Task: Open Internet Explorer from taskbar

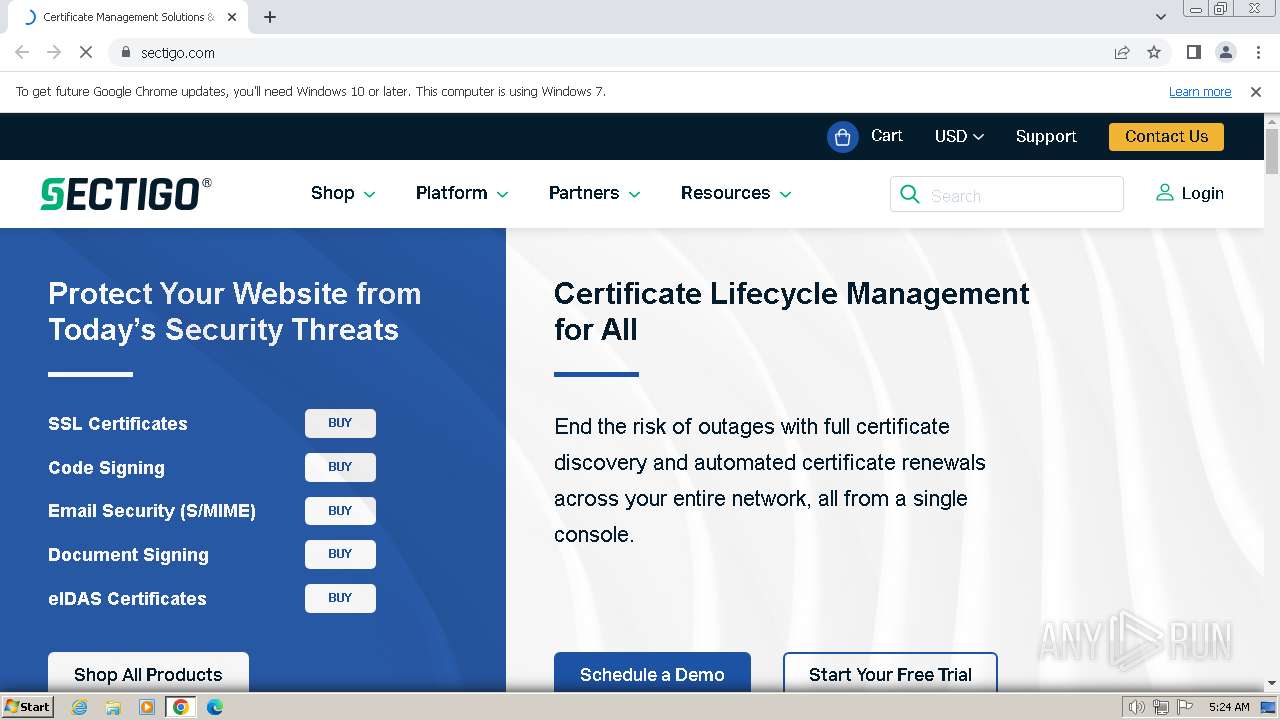Action: pyautogui.click(x=79, y=707)
